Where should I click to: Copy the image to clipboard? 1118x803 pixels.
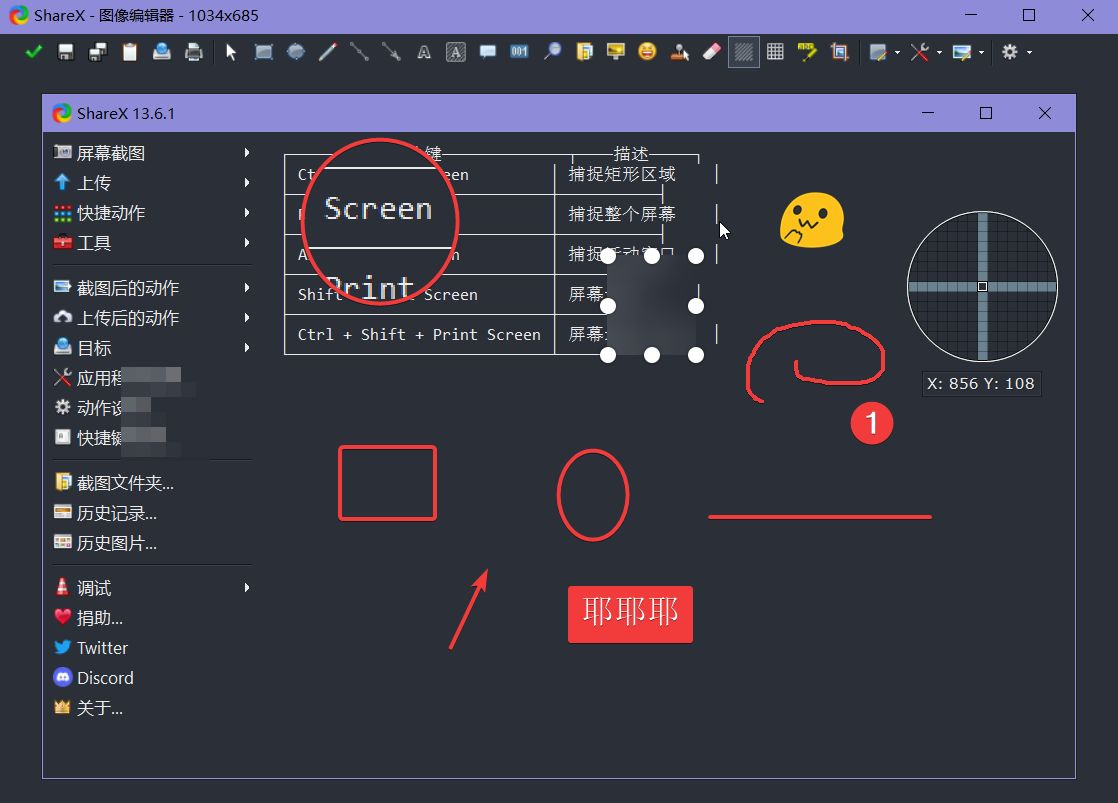point(130,52)
